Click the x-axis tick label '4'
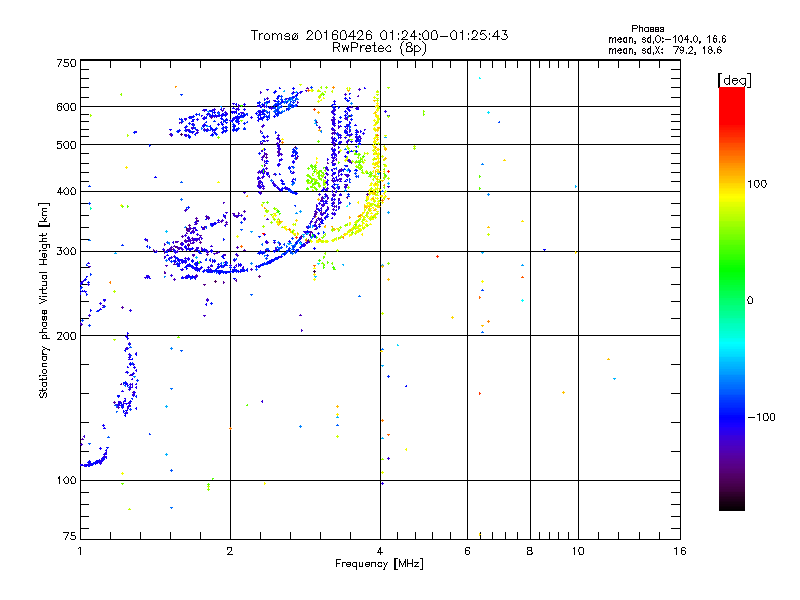 coord(380,551)
